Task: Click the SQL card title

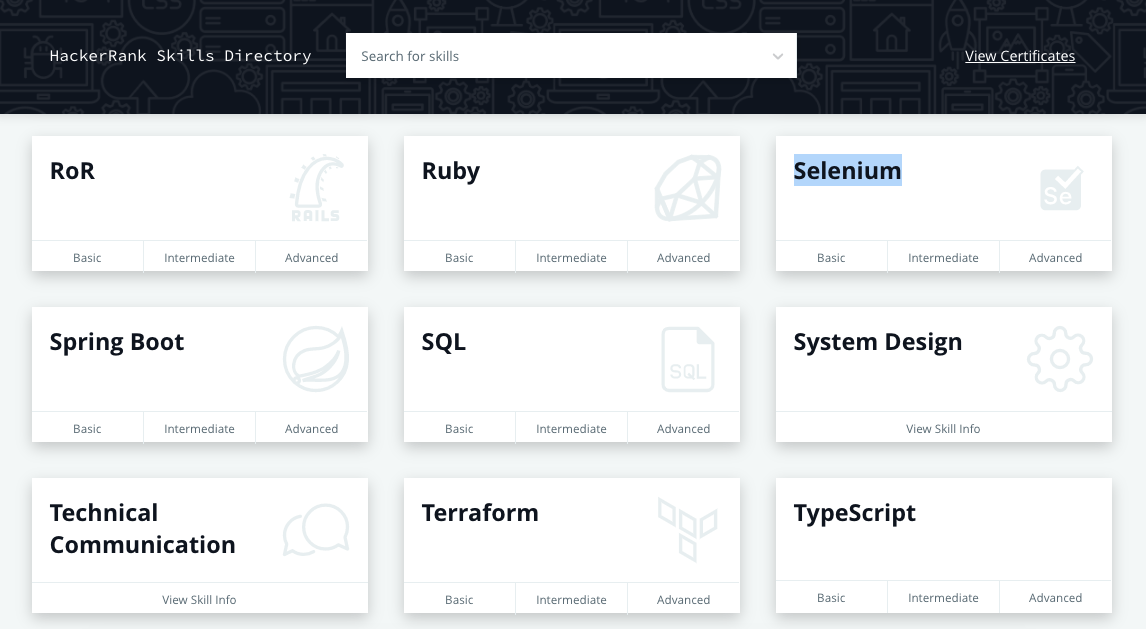Action: pyautogui.click(x=444, y=342)
